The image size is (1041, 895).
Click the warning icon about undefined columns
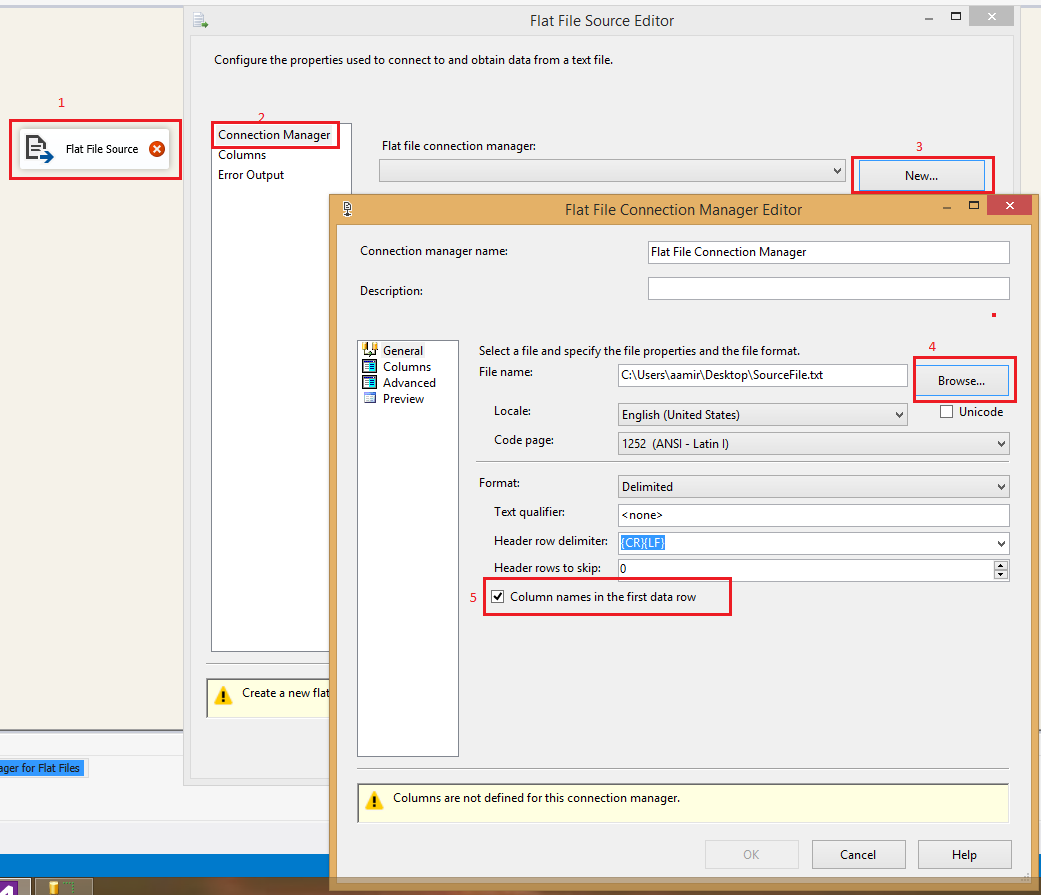[374, 802]
